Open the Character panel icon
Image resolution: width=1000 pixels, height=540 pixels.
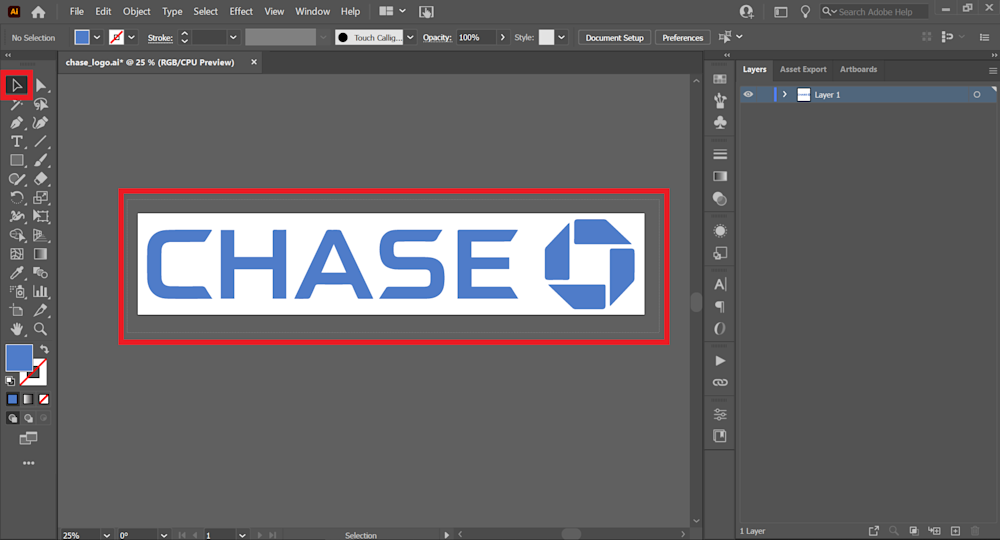[x=720, y=284]
